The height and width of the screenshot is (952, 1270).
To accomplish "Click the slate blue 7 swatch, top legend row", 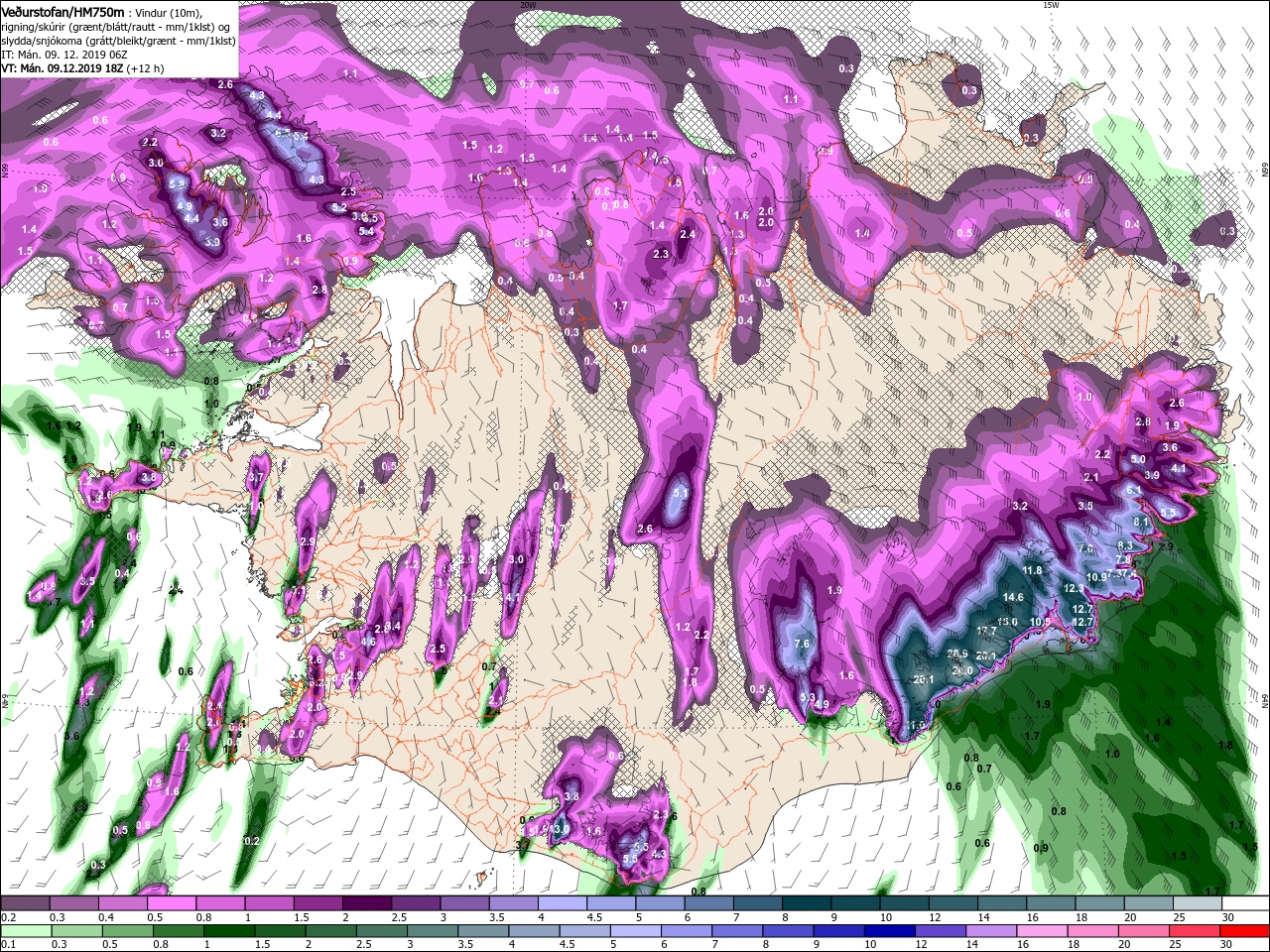I will tap(757, 904).
